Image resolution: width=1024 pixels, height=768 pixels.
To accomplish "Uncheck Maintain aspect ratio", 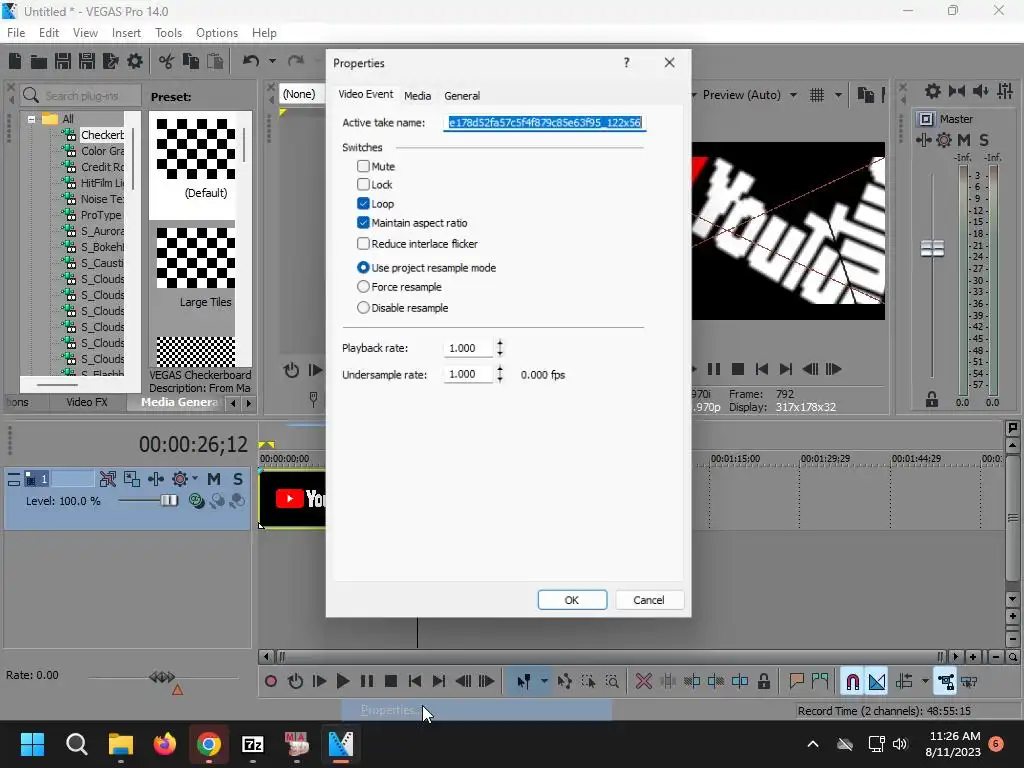I will (x=363, y=222).
